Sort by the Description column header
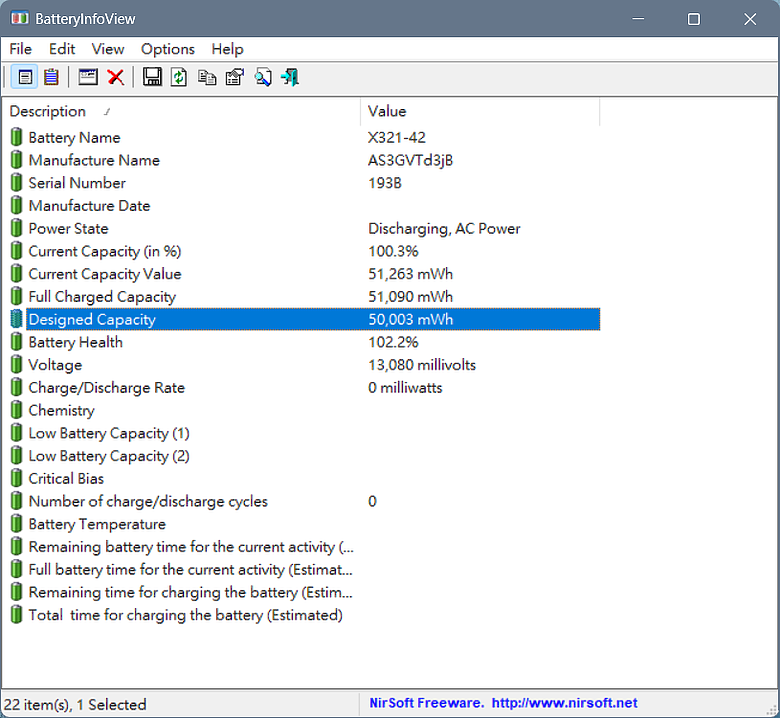 point(181,111)
